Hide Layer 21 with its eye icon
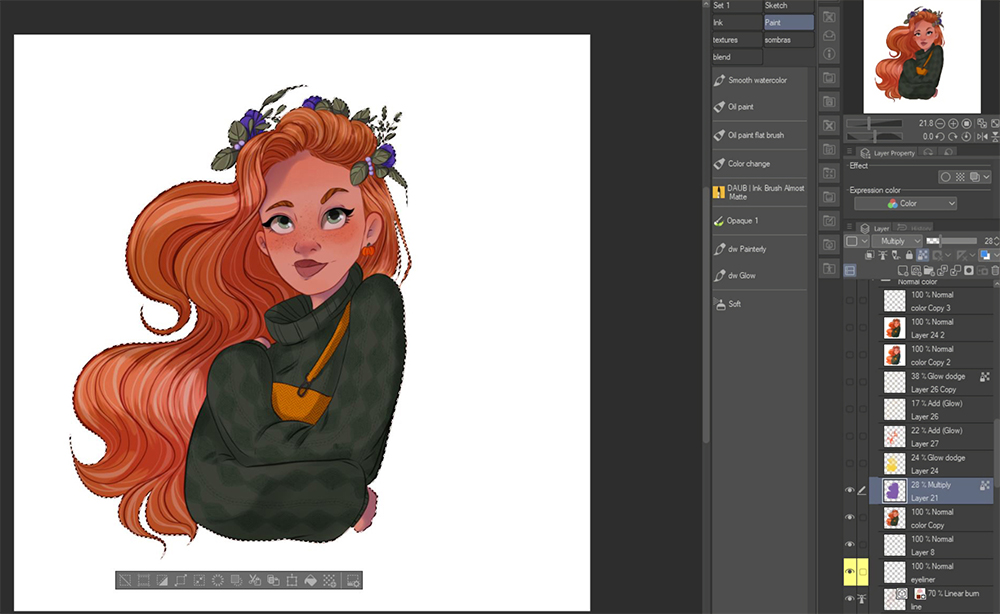The image size is (1000, 614). pyautogui.click(x=850, y=490)
